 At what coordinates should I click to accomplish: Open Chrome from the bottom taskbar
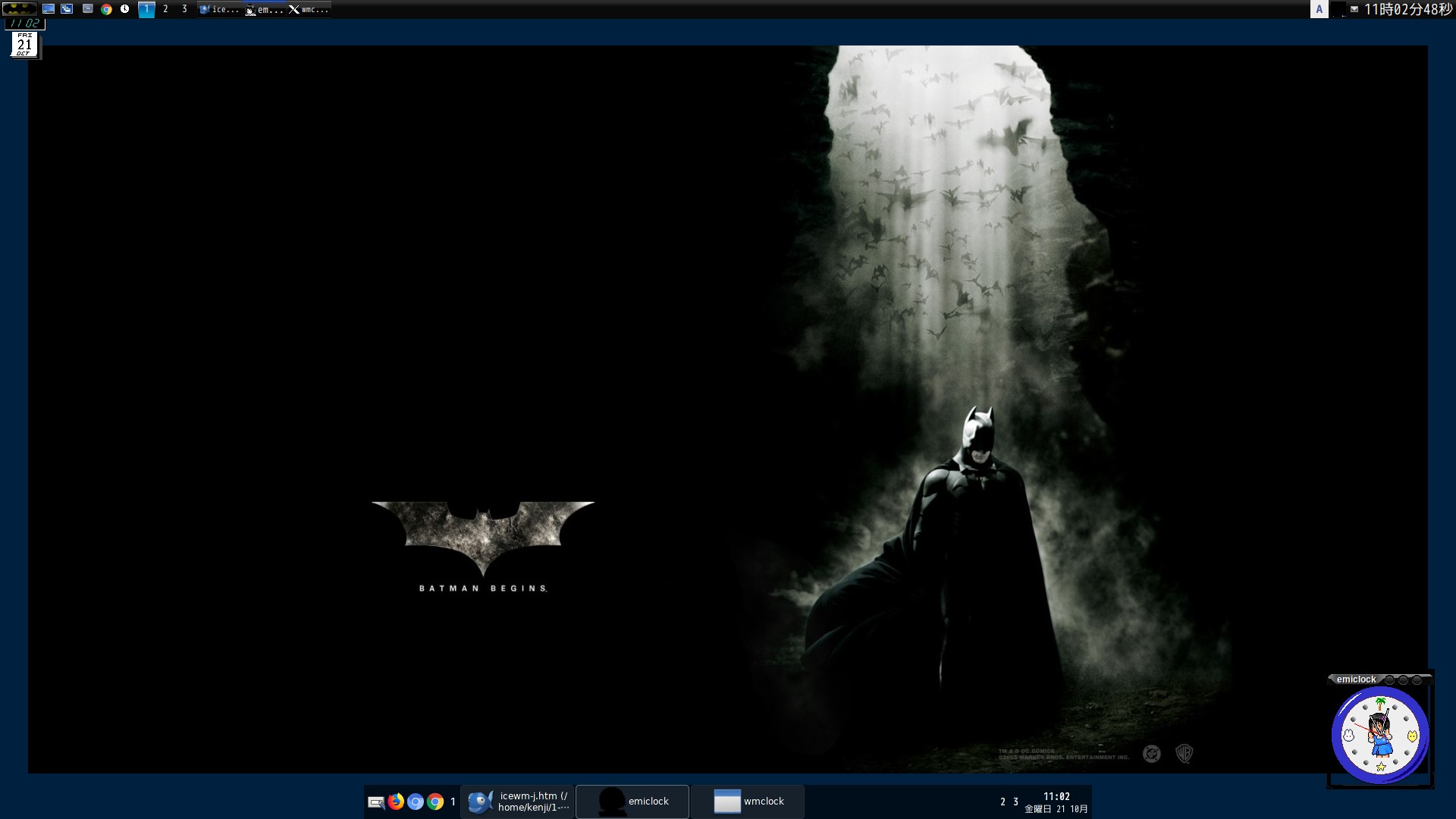pyautogui.click(x=435, y=802)
